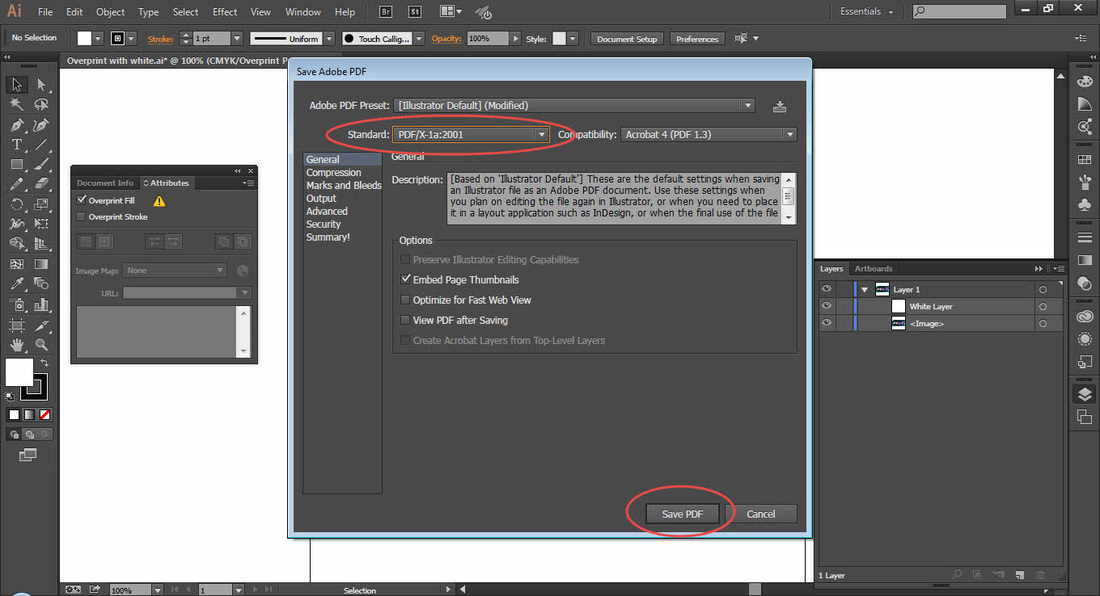Open the Adobe PDF Preset dropdown
Screen dimensions: 1100x596
[x=575, y=105]
